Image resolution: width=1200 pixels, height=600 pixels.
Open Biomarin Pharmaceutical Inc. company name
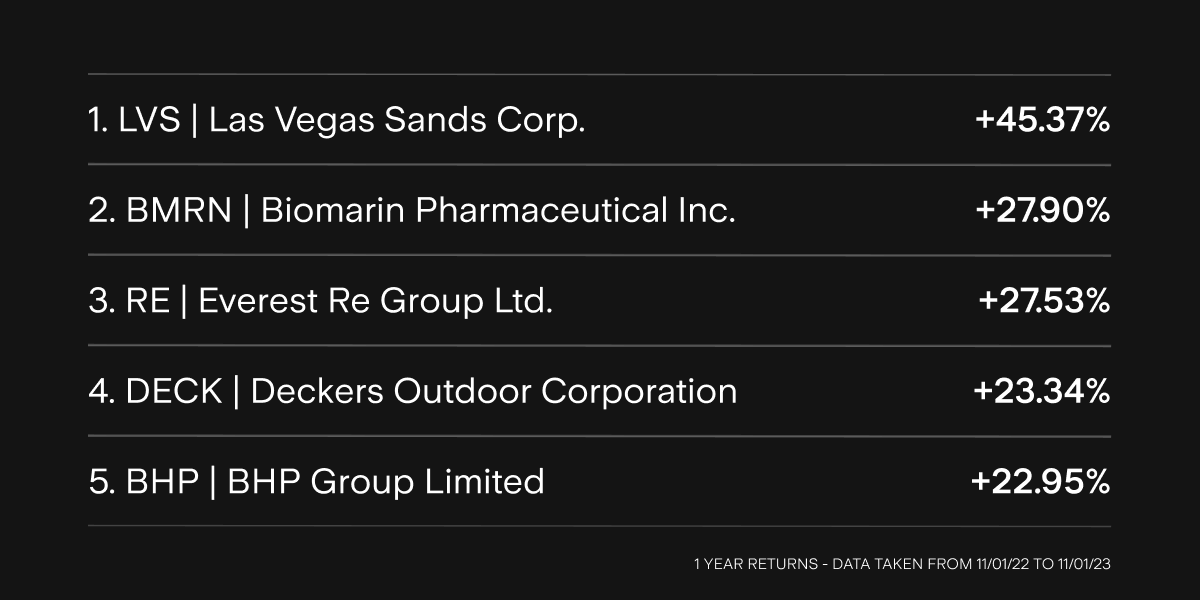(498, 211)
